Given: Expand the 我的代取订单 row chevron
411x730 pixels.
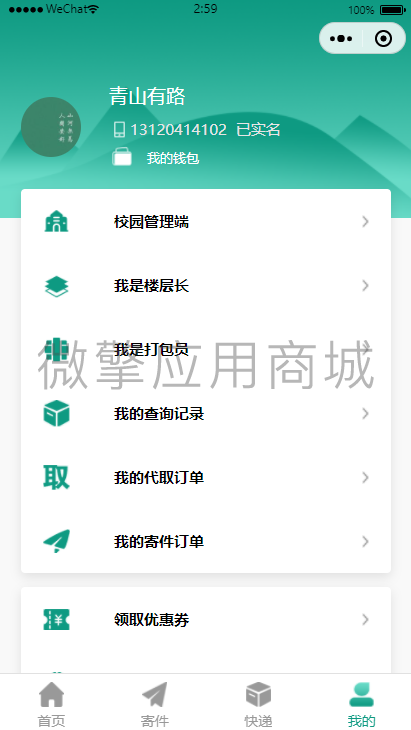Looking at the screenshot, I should [365, 477].
